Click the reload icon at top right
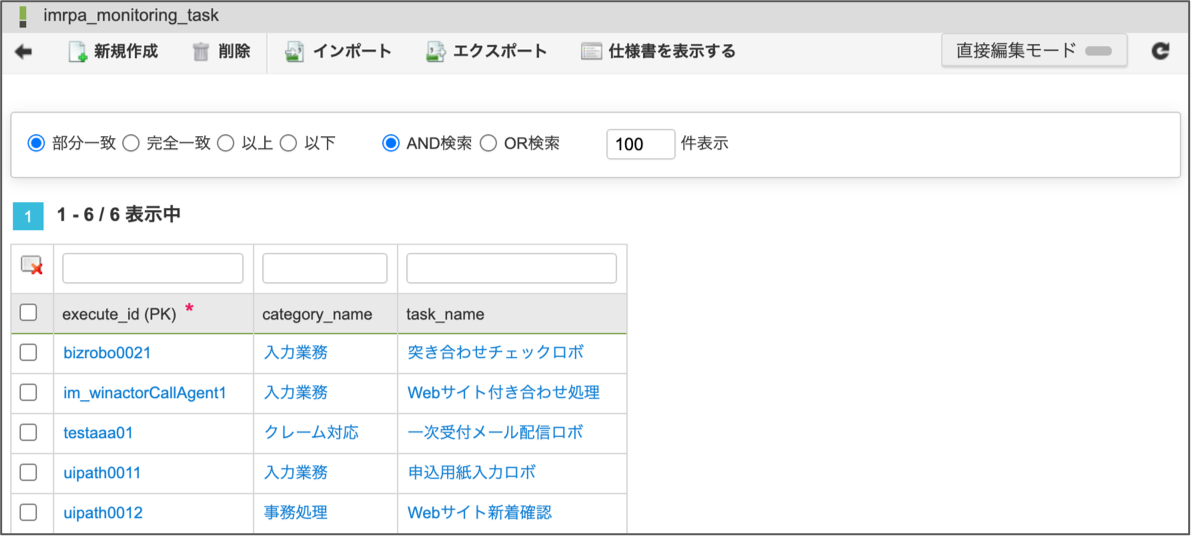The width and height of the screenshot is (1195, 541). coord(1160,51)
